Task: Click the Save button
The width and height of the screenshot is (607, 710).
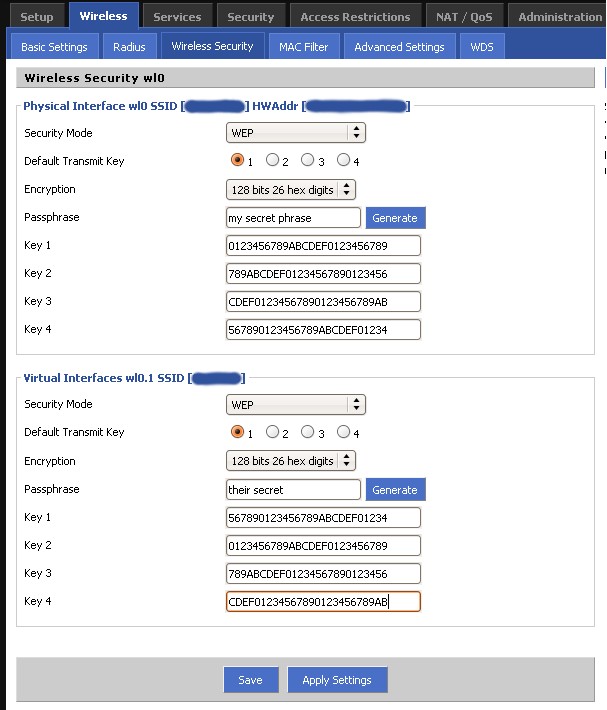Action: tap(251, 680)
